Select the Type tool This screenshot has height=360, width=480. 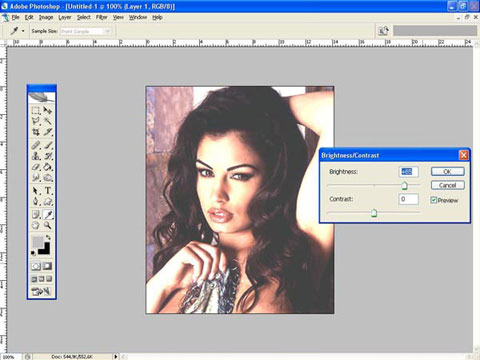pos(48,191)
